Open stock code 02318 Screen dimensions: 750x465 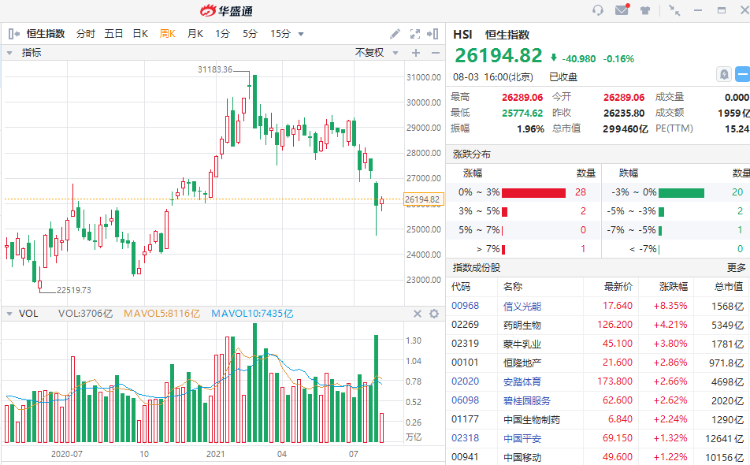click(x=465, y=438)
